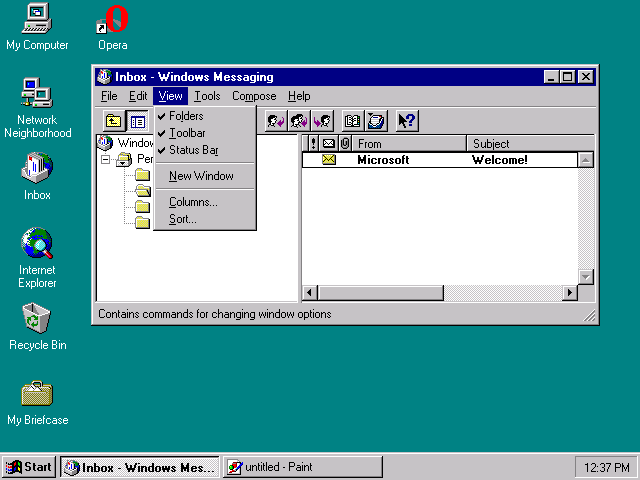Click the Up One Level folder toolbar icon
Viewport: 640px width, 480px height.
113,121
